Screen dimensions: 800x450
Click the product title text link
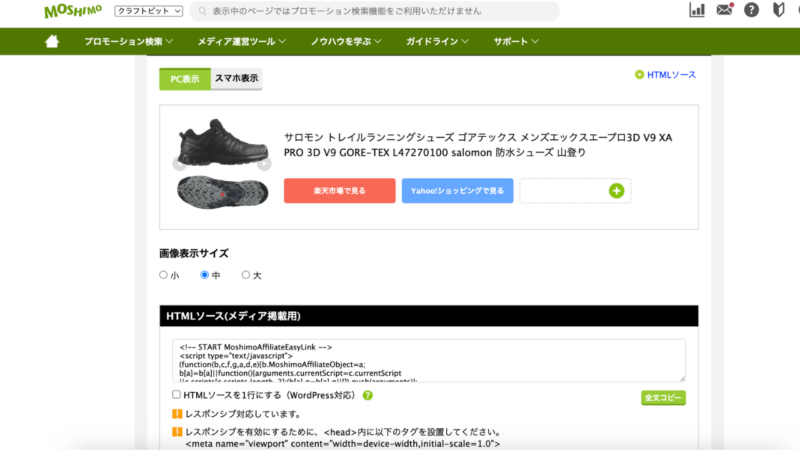(x=478, y=145)
